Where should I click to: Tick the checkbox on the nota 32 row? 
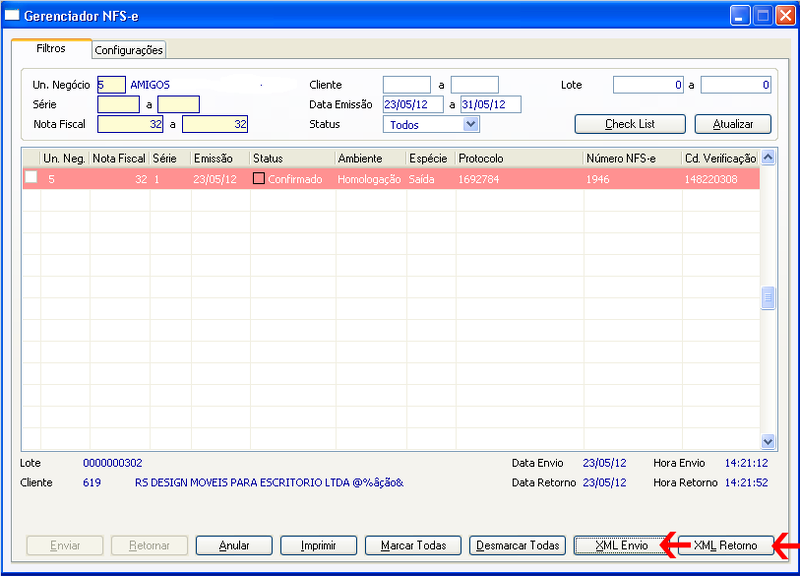coord(31,177)
